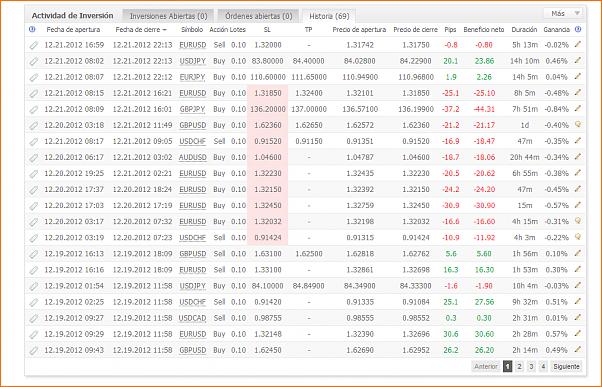Click the paperclip on the 12.19.2012 16:13 row
This screenshot has width=602, height=387.
point(34,254)
